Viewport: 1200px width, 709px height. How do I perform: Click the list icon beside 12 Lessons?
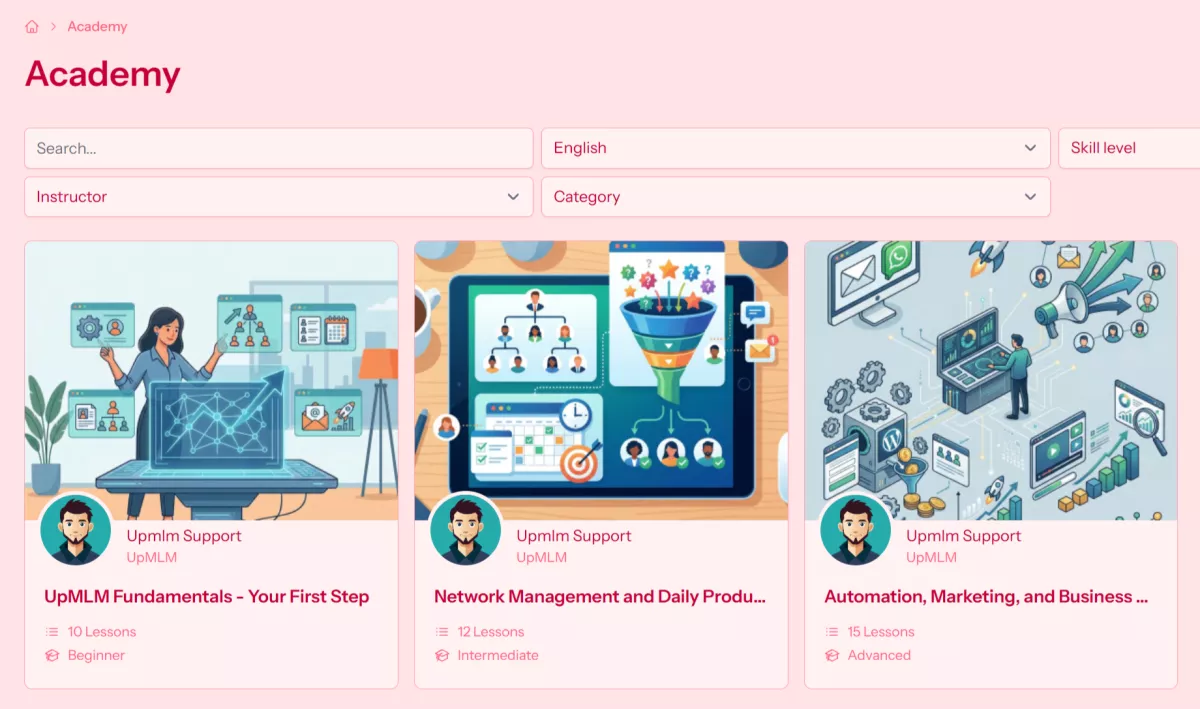click(x=442, y=632)
